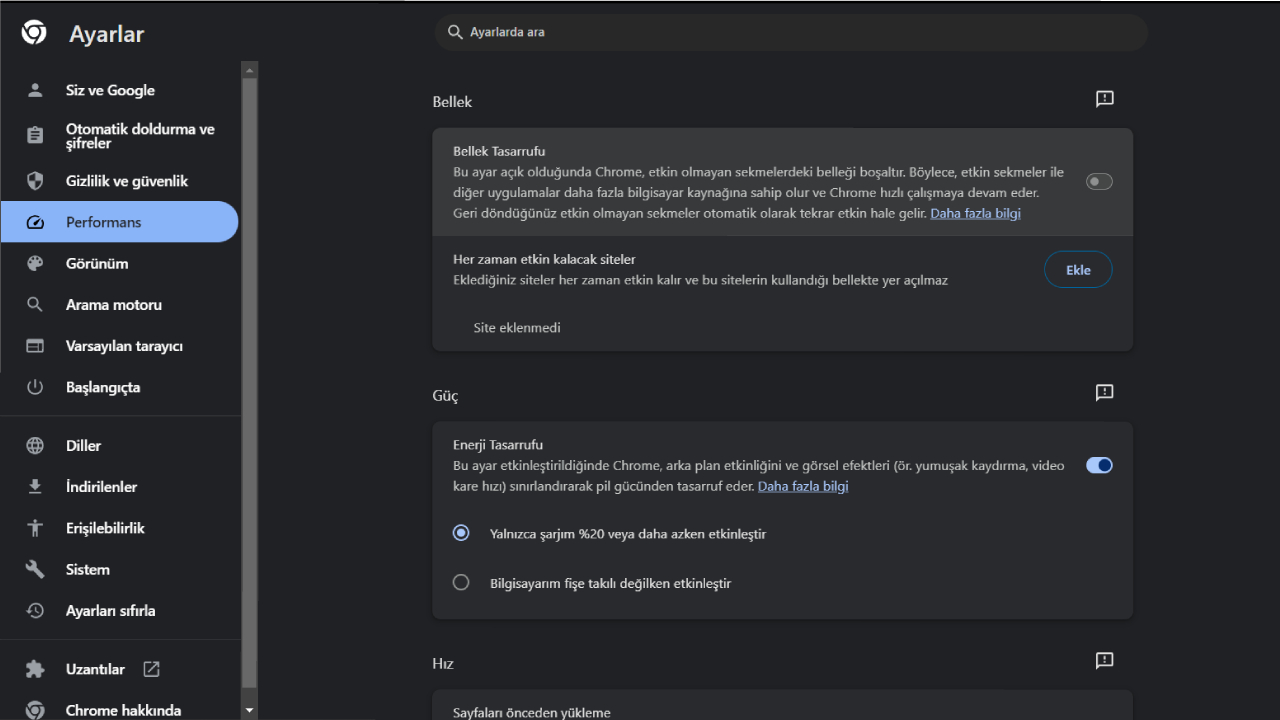
Task: Click the Ayarlar page title
Action: point(107,34)
